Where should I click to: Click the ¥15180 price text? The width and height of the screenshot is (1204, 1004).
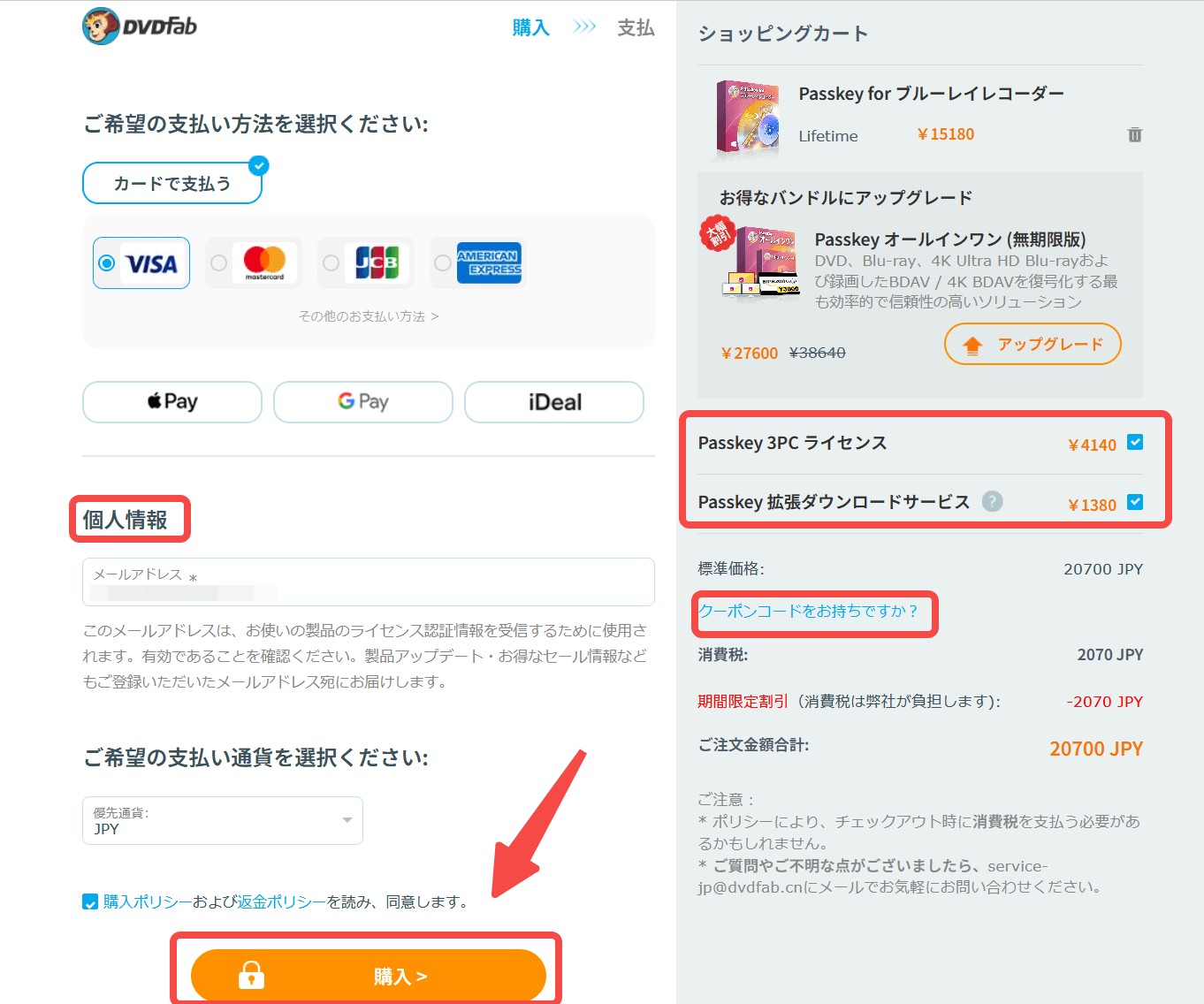click(x=946, y=134)
